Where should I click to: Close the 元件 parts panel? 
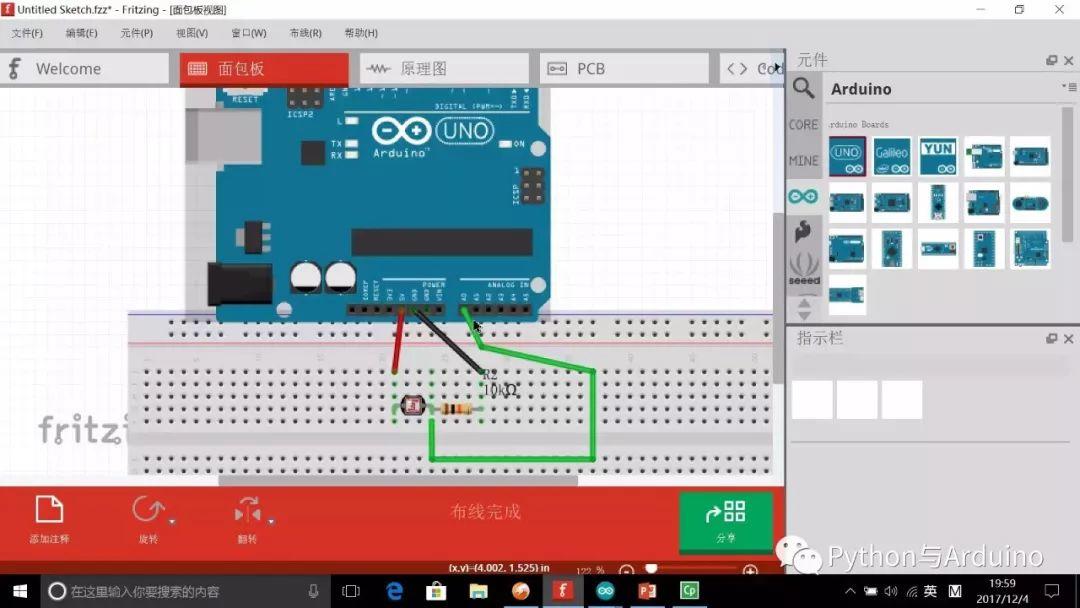click(1068, 61)
